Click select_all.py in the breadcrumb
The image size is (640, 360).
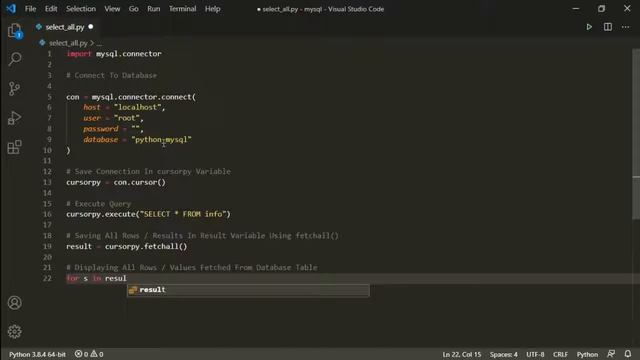(x=68, y=43)
